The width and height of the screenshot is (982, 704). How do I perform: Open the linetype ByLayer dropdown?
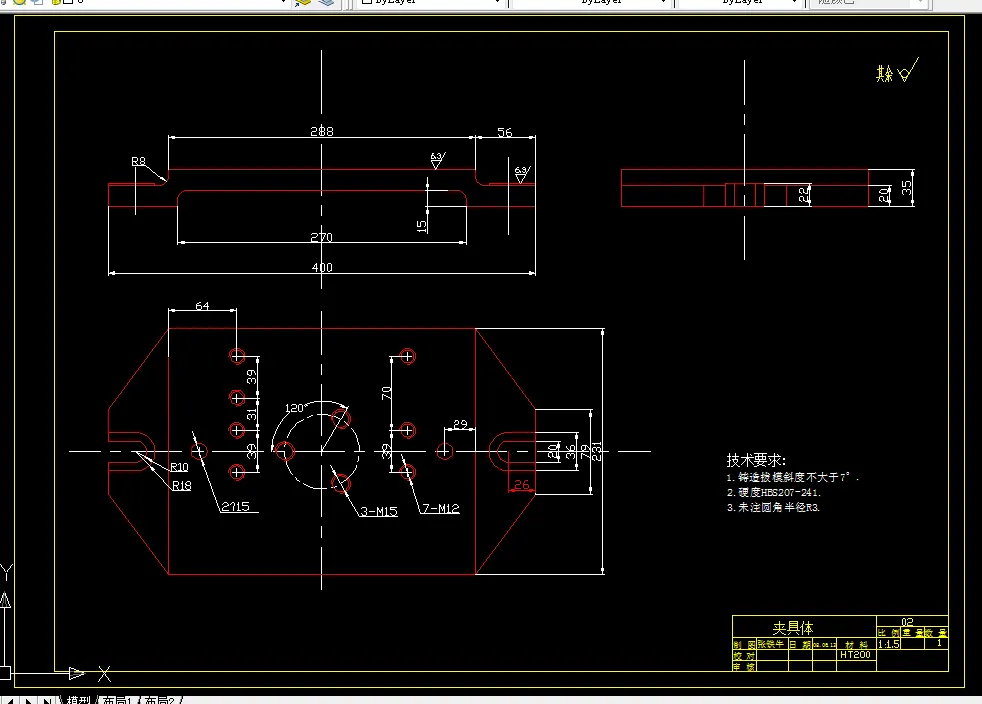coord(590,2)
